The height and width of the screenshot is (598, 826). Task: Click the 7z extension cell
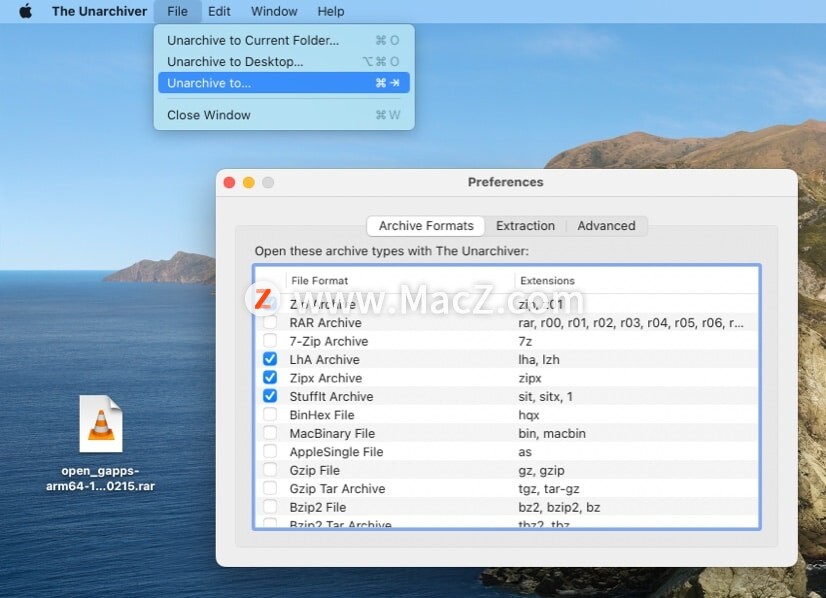pyautogui.click(x=525, y=341)
